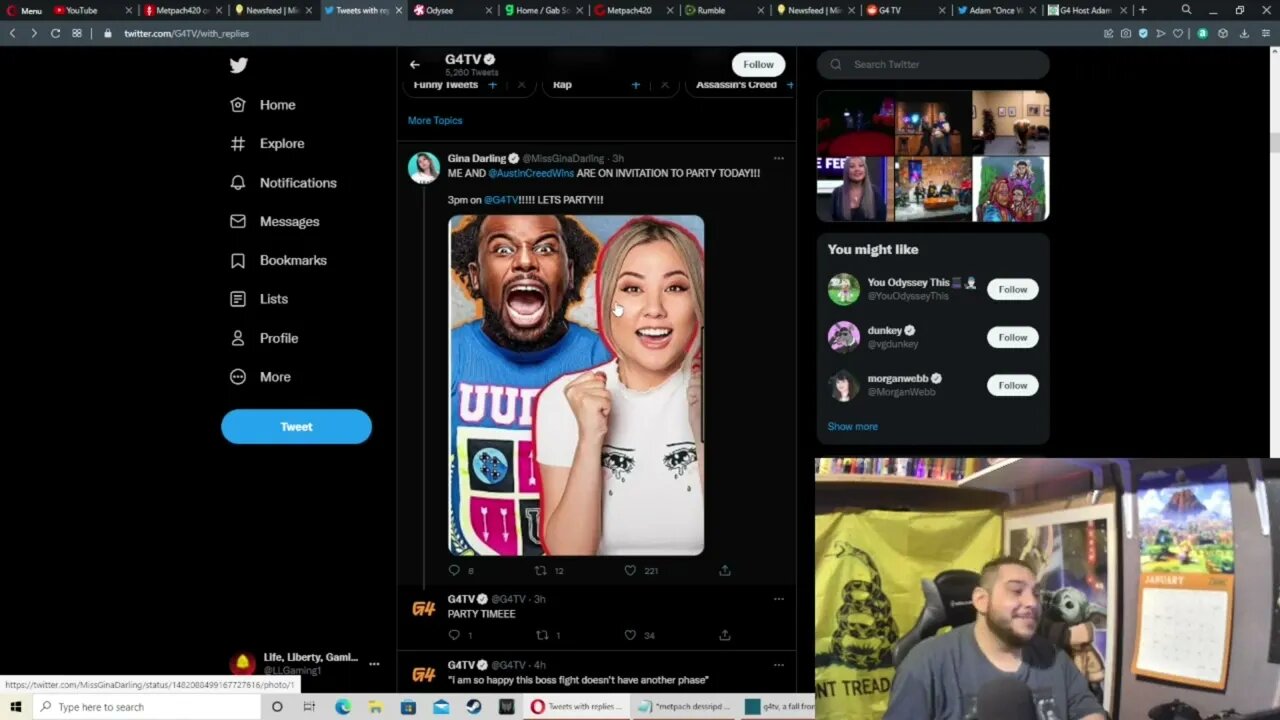Open account menu dots beside Life, Liberty, Gaming
Screen dimensions: 1280x720
click(x=374, y=664)
